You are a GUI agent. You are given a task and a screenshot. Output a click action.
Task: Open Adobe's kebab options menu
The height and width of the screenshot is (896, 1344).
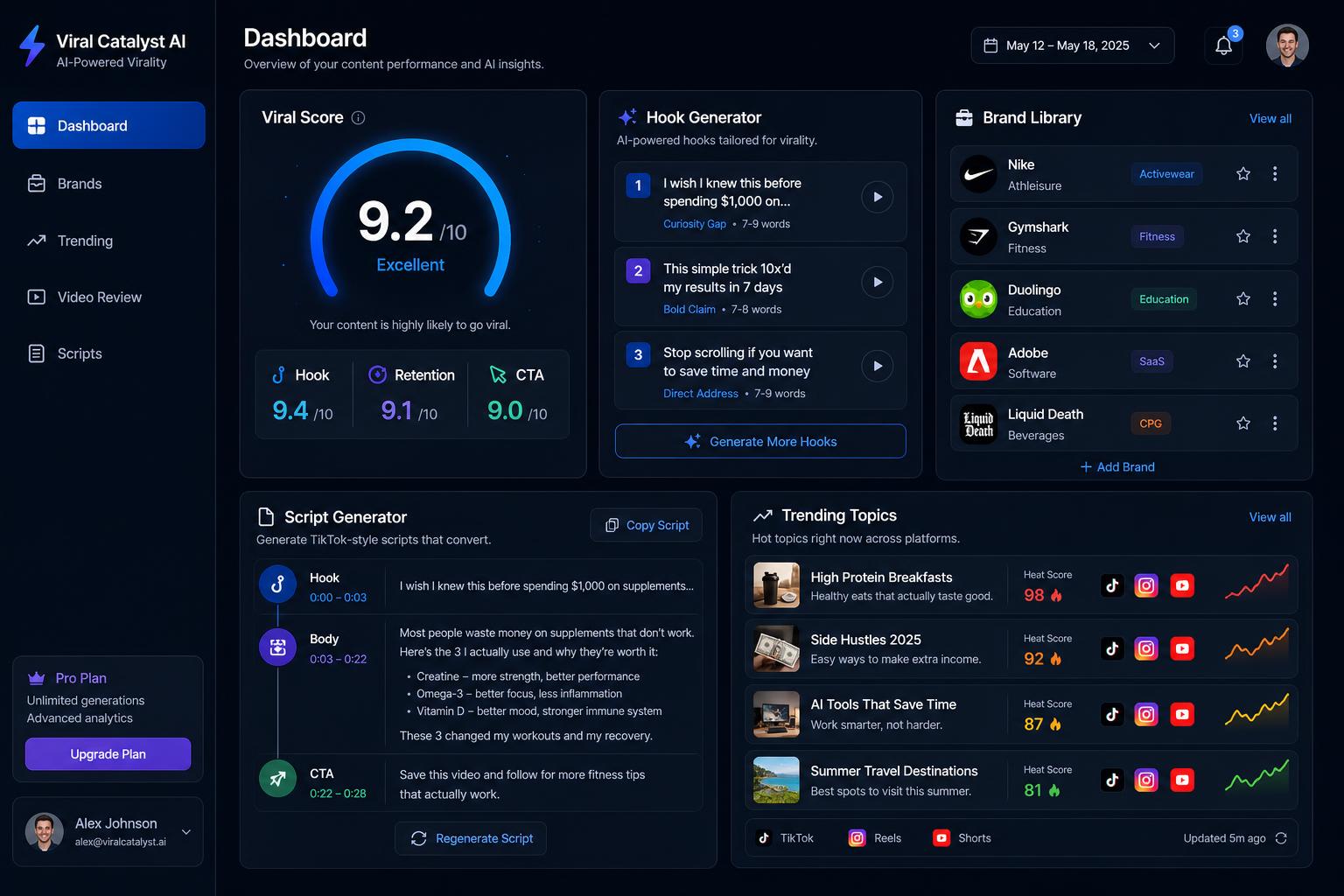point(1275,360)
